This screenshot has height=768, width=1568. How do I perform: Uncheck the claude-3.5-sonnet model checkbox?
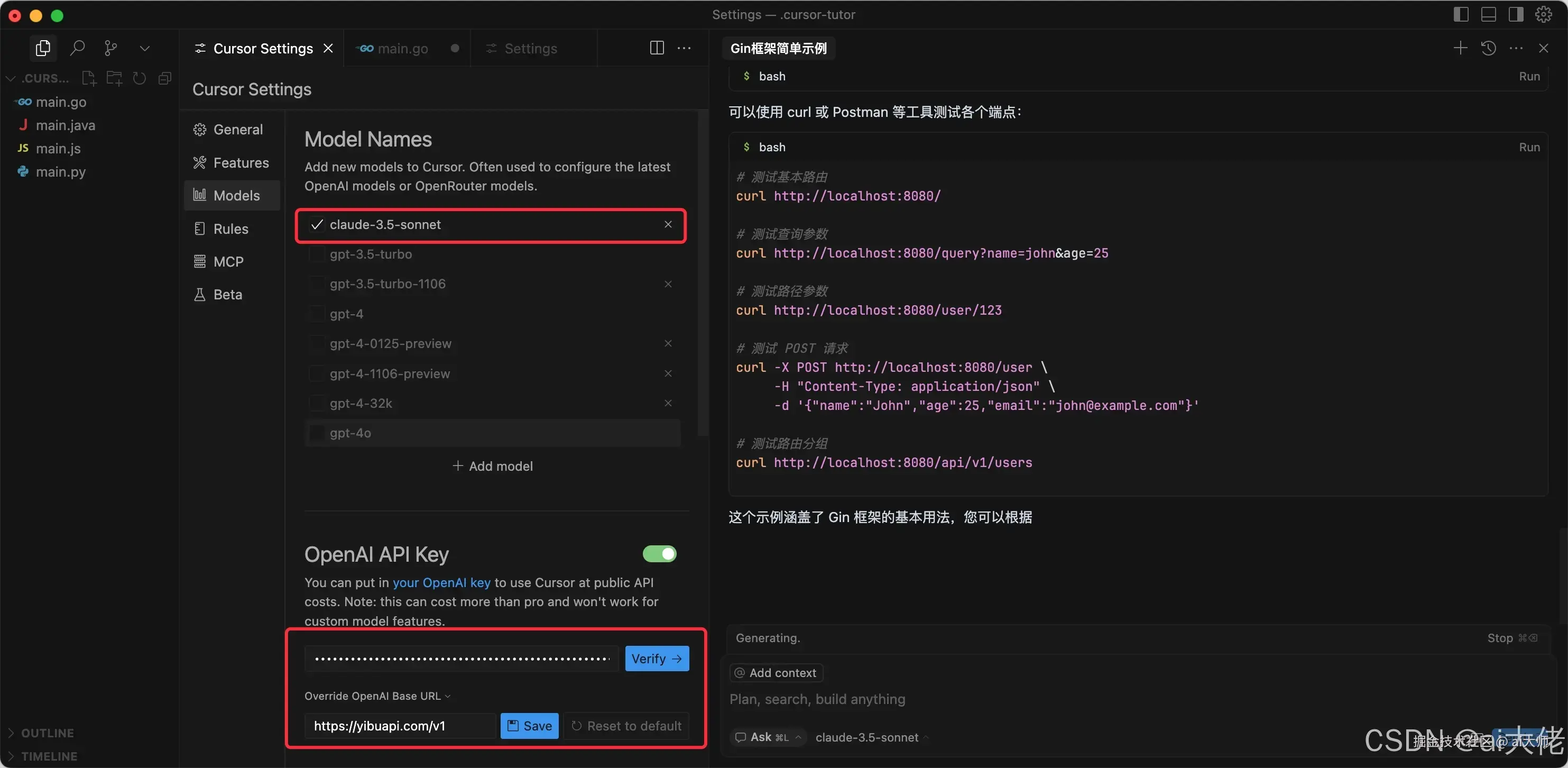point(317,225)
